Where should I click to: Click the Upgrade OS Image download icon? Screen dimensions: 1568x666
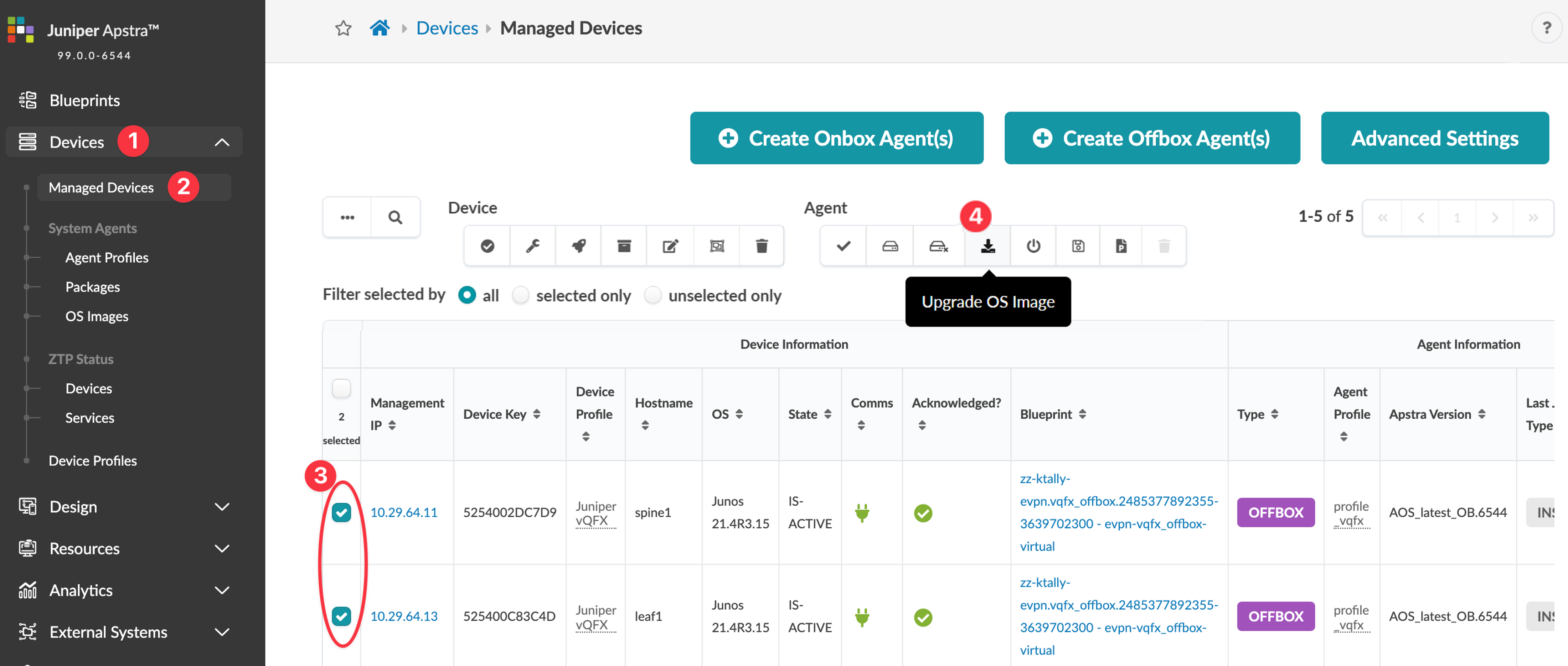987,246
